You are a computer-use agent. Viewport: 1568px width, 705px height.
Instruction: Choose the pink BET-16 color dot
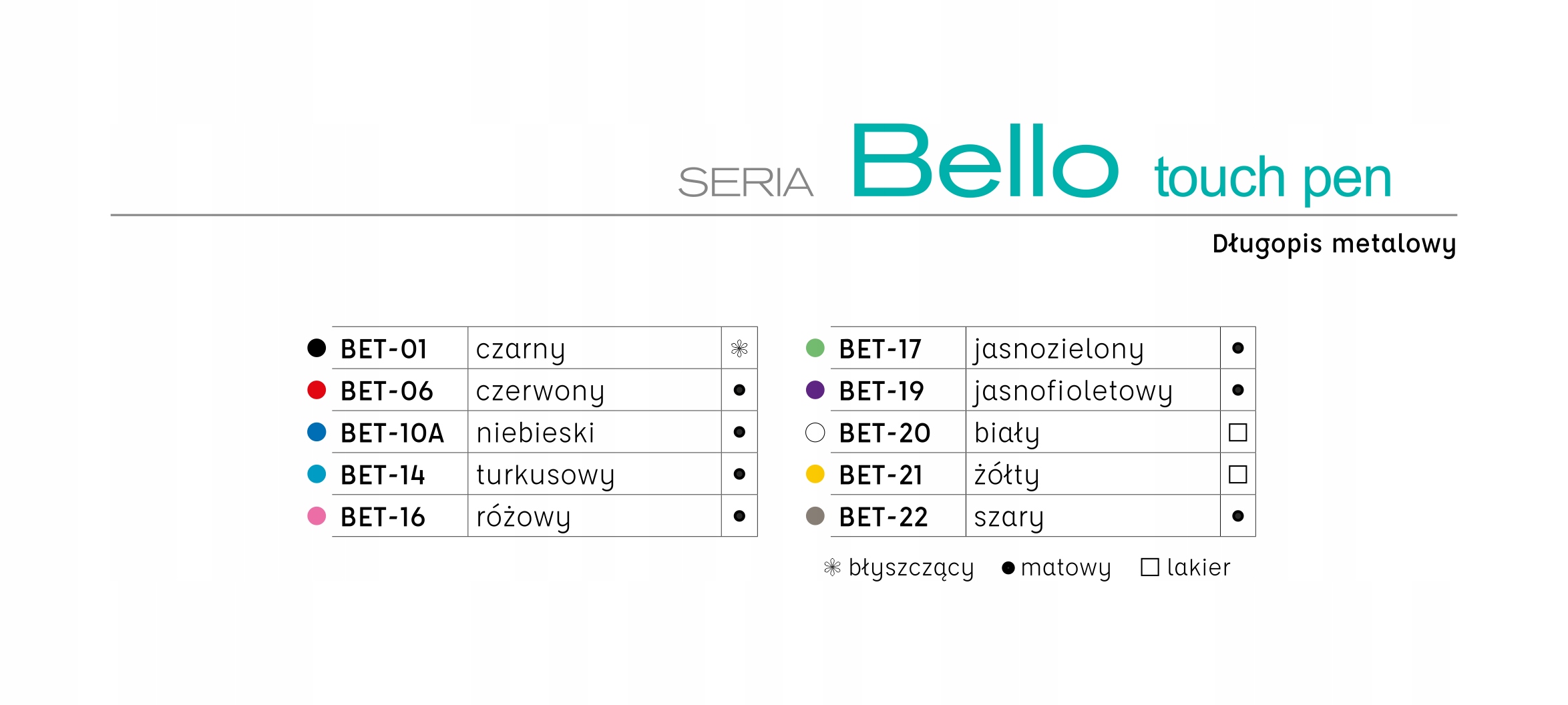point(317,516)
